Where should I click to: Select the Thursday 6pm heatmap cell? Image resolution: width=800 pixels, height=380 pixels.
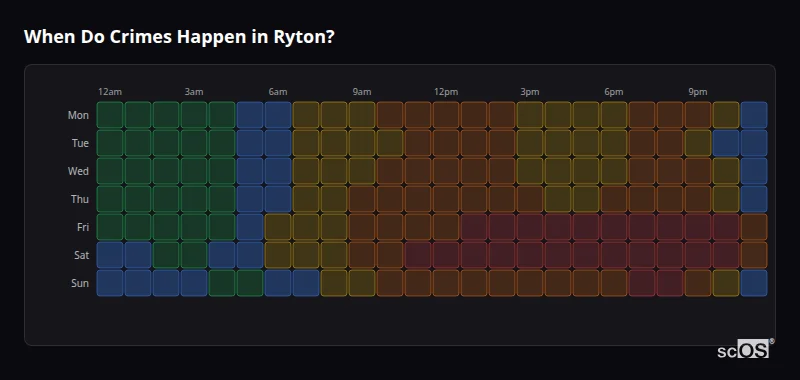[x=614, y=199]
